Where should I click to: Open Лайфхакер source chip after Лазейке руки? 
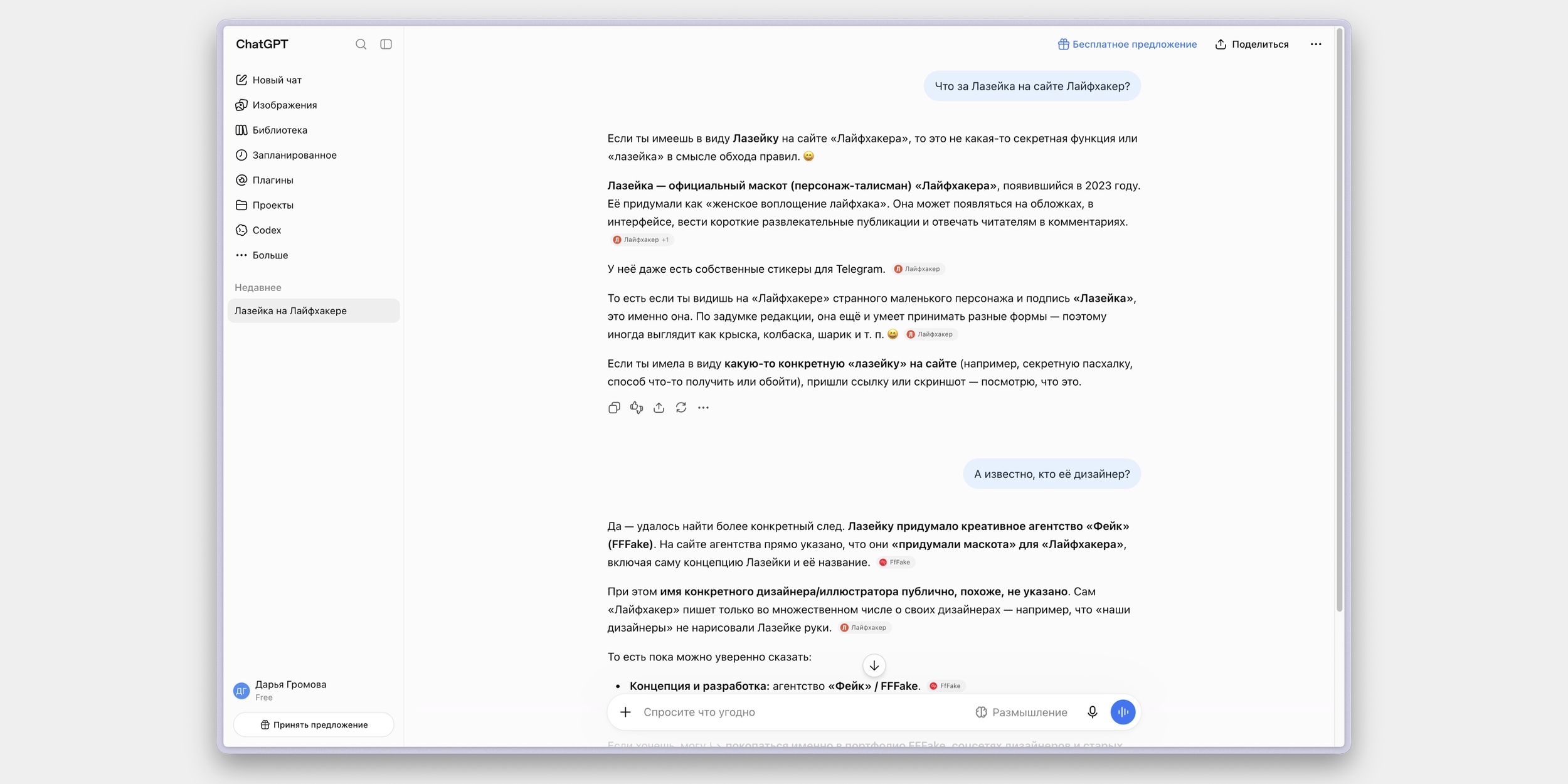(865, 627)
